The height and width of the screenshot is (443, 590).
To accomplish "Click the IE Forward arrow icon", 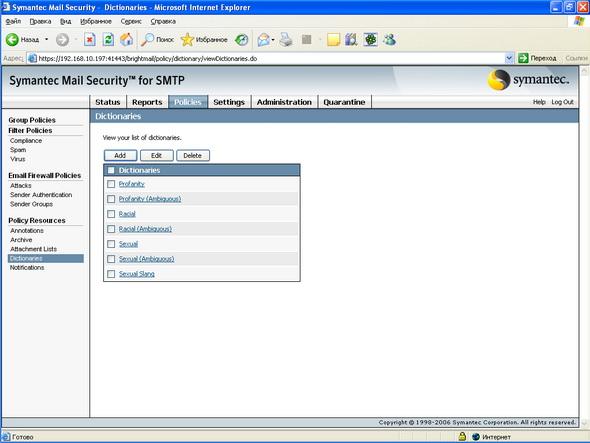I will (x=62, y=40).
